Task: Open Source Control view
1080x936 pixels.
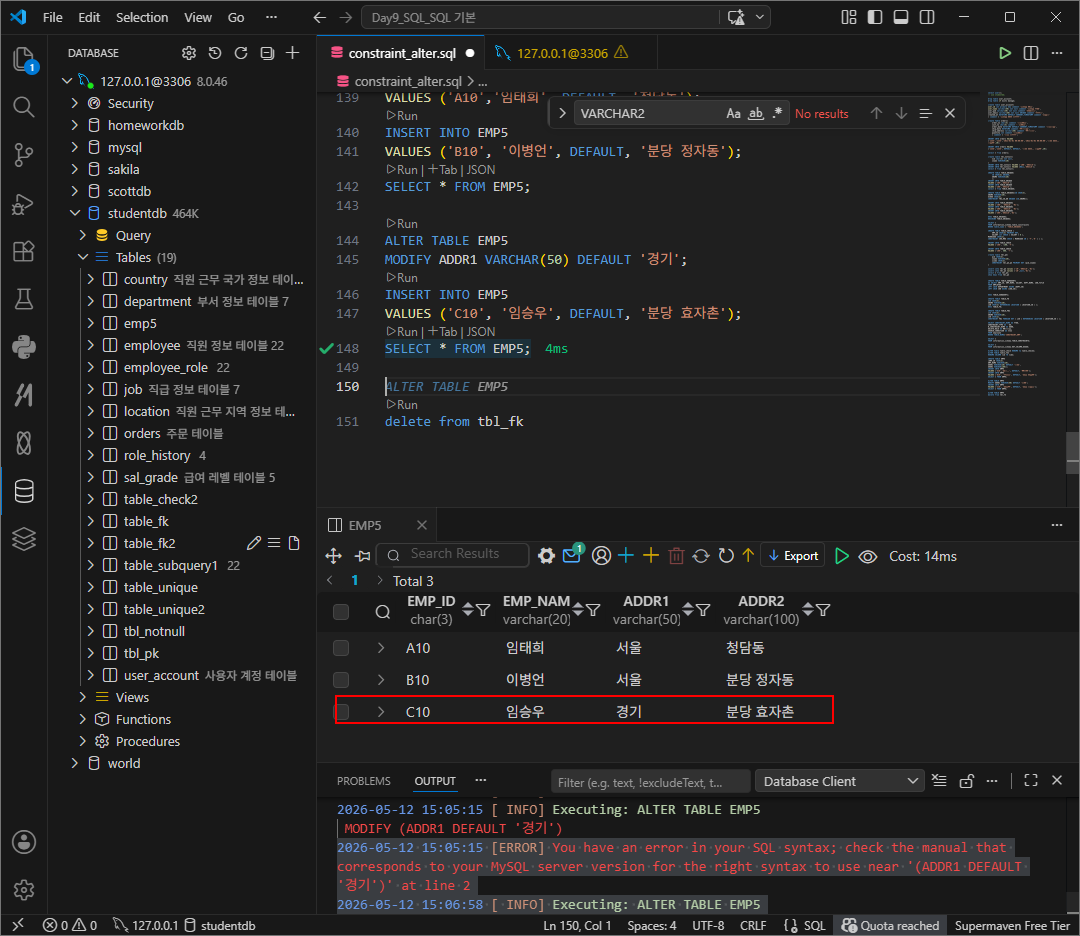Action: [x=23, y=155]
